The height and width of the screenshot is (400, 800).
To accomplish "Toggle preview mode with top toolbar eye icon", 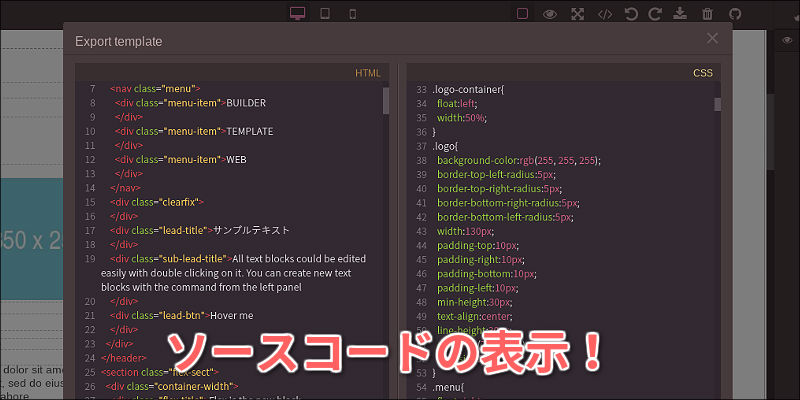I will 549,14.
